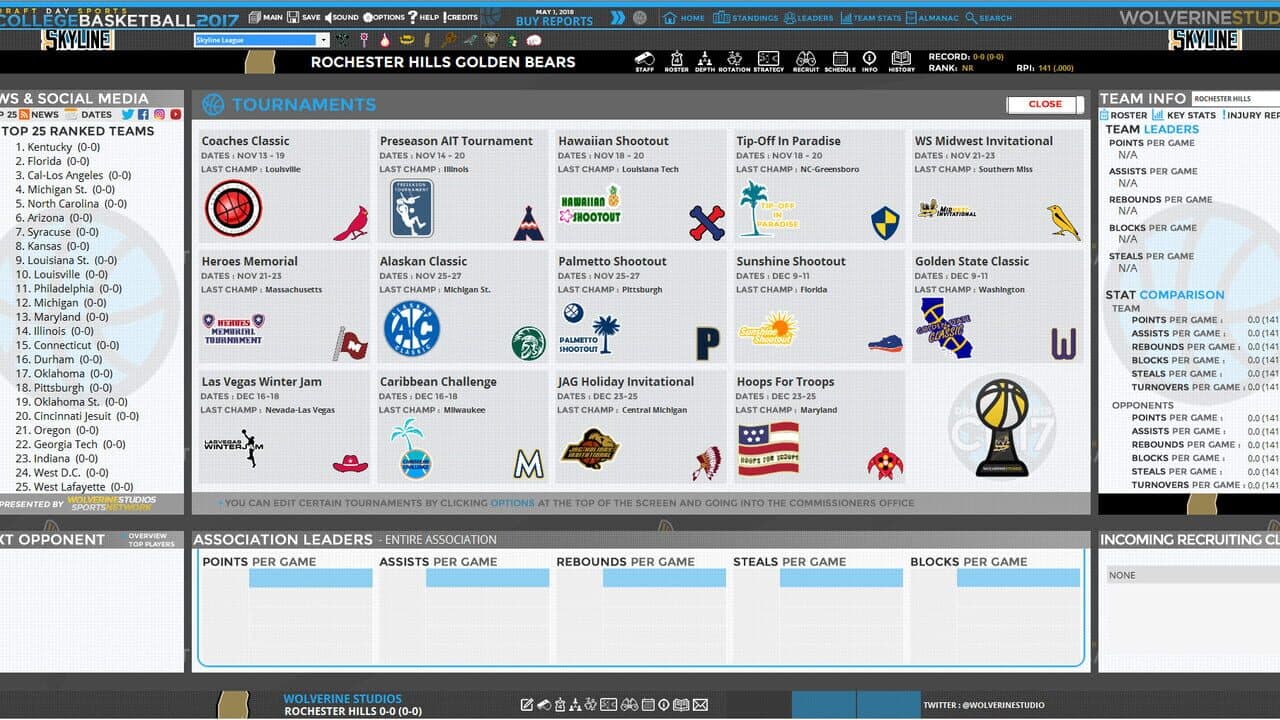The image size is (1280, 720).
Task: Click the Buy Reports link
Action: [x=554, y=21]
